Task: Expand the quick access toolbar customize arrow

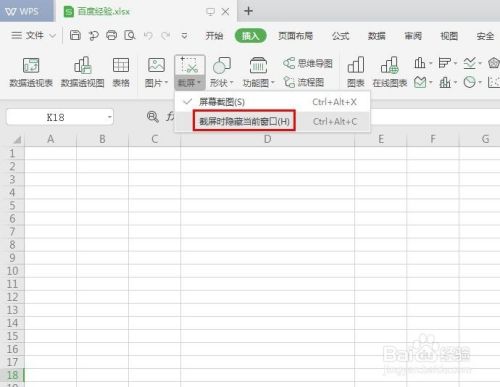Action: pos(184,35)
